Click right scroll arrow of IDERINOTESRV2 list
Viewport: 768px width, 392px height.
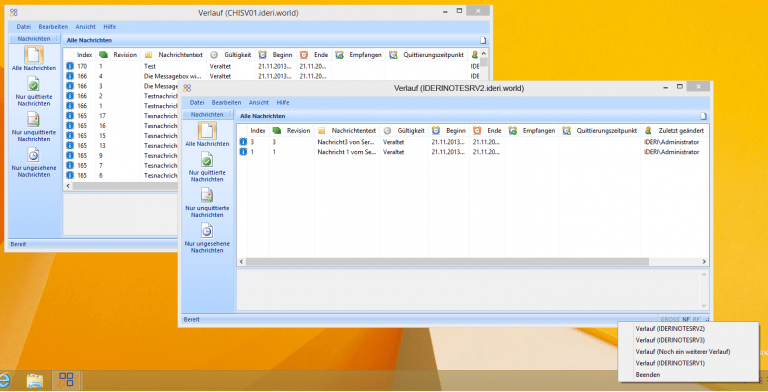point(704,262)
